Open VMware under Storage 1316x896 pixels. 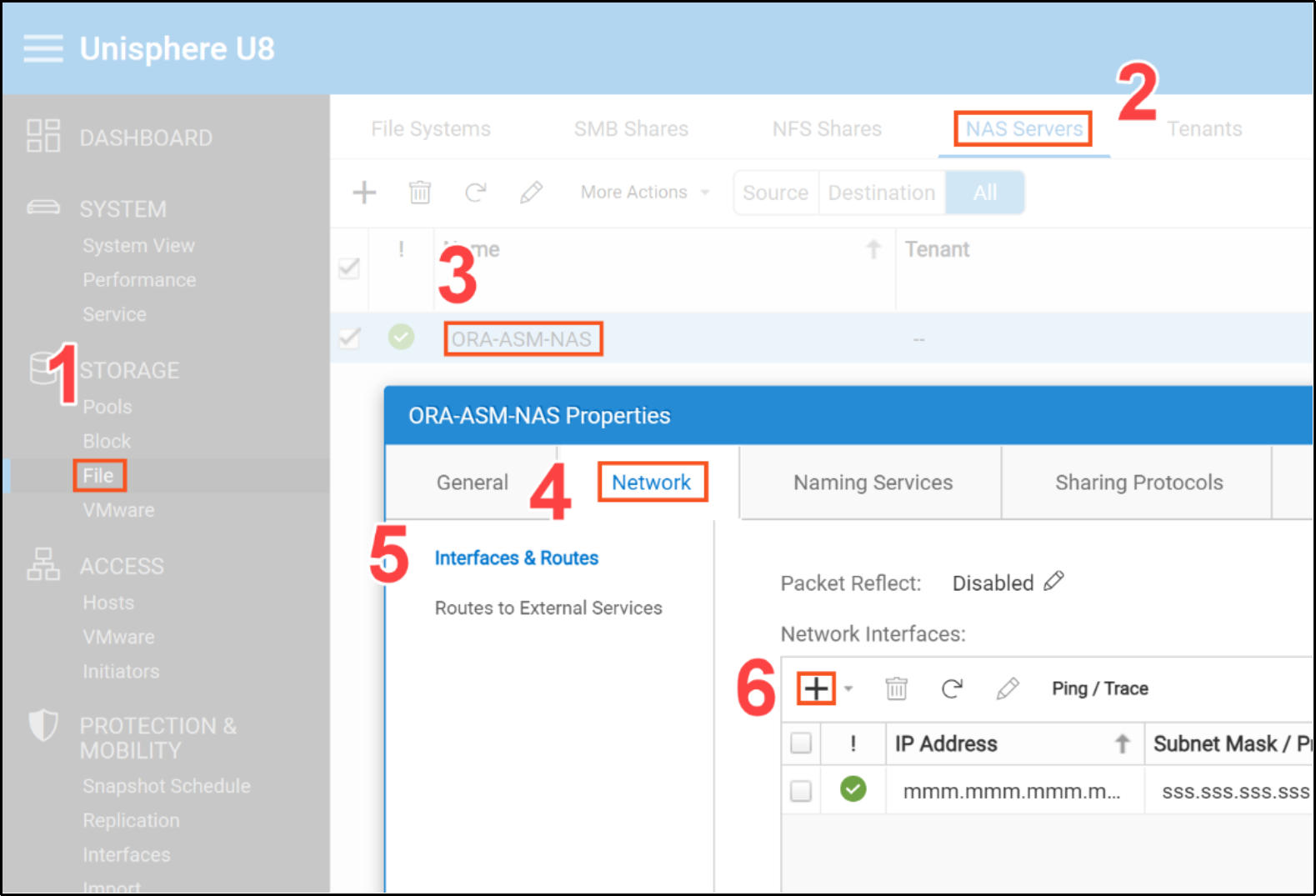click(x=118, y=510)
